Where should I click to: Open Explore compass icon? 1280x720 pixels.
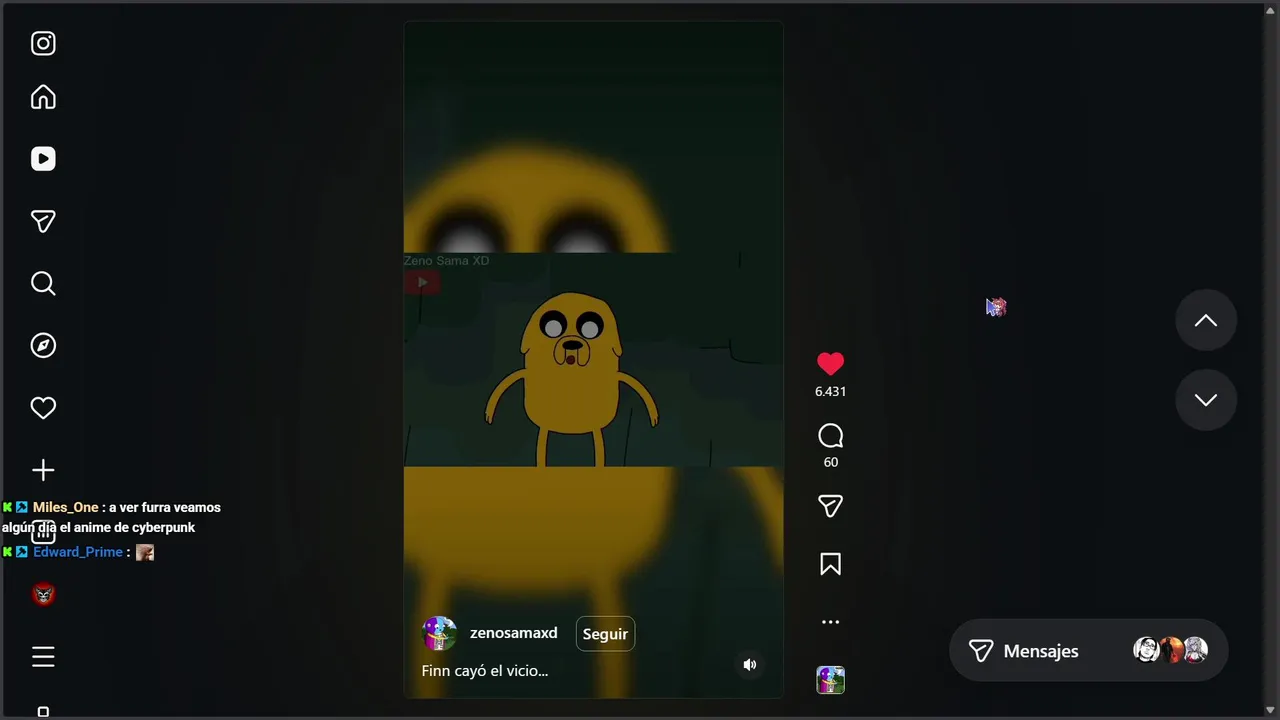point(43,346)
